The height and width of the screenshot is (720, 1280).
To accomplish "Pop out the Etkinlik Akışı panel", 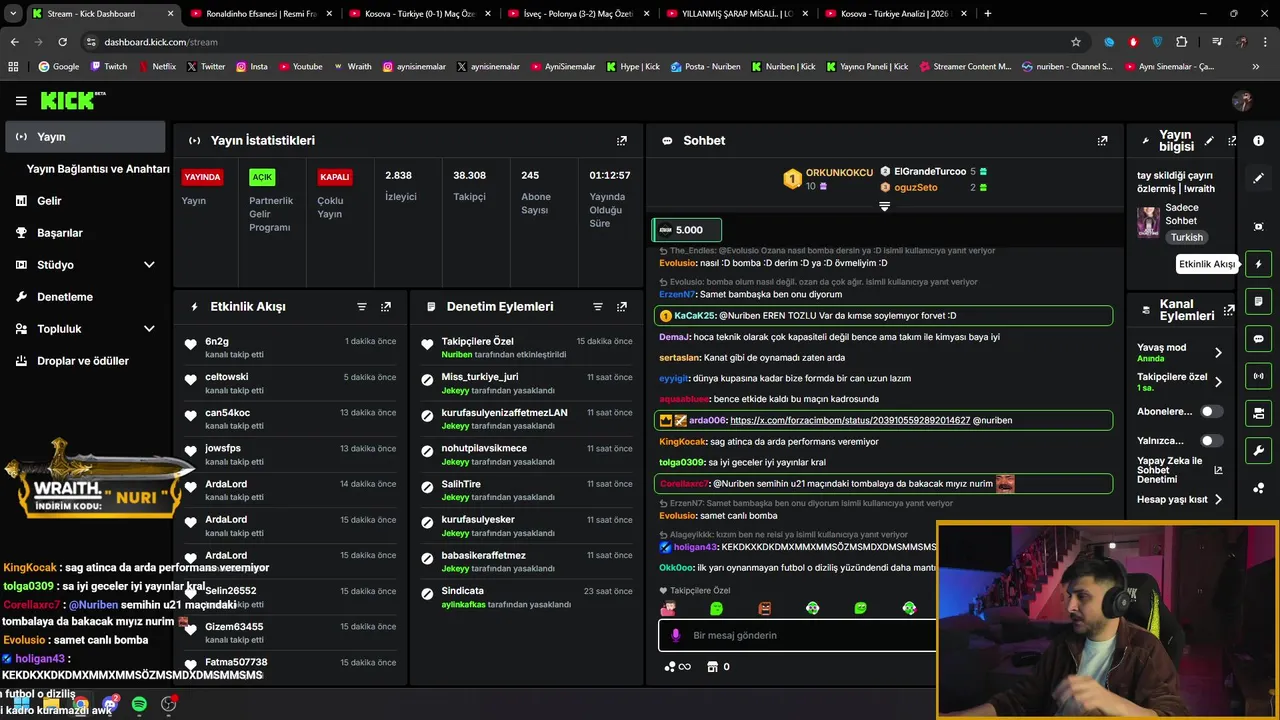I will click(x=386, y=307).
